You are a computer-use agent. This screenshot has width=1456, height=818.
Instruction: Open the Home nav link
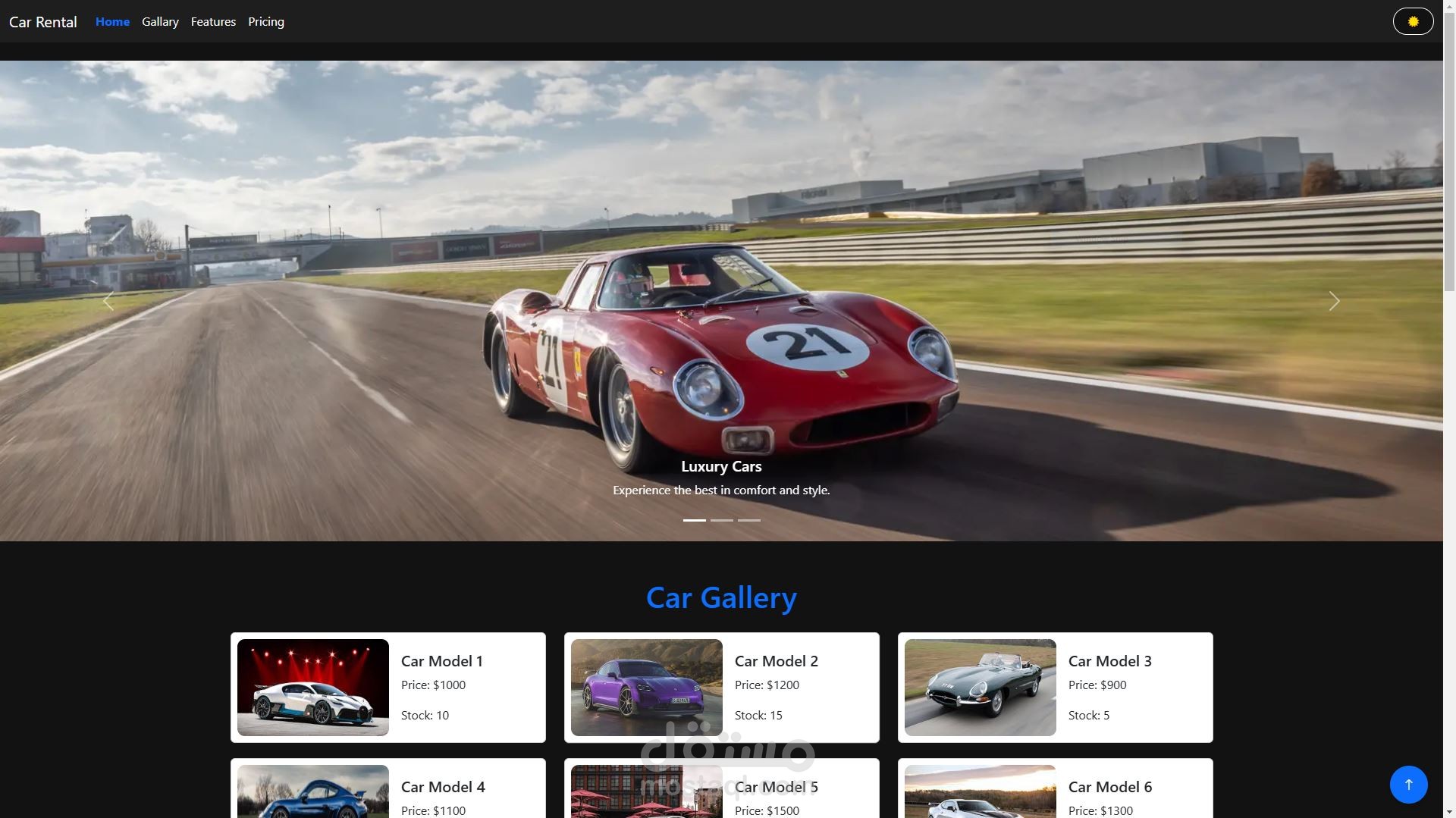(x=112, y=22)
